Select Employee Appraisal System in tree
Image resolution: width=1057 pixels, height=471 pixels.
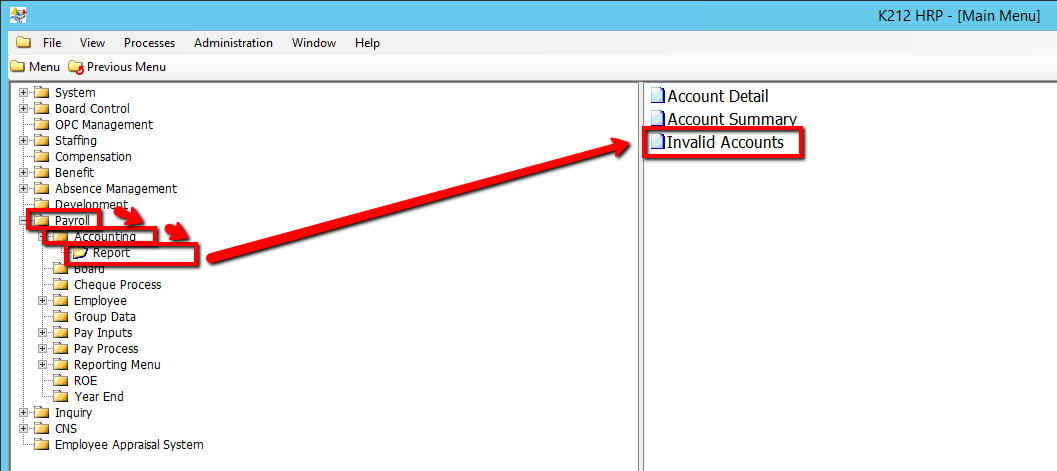tap(128, 445)
